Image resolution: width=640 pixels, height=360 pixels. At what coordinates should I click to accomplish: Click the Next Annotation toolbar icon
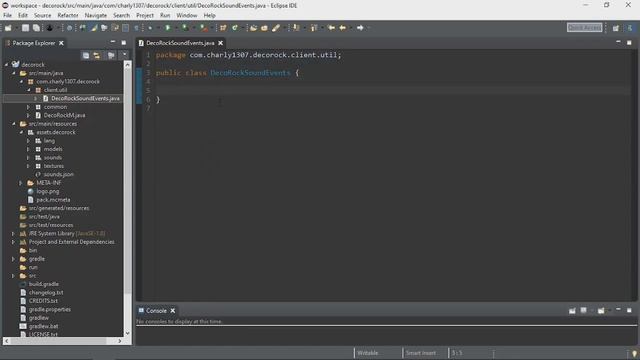[296, 28]
